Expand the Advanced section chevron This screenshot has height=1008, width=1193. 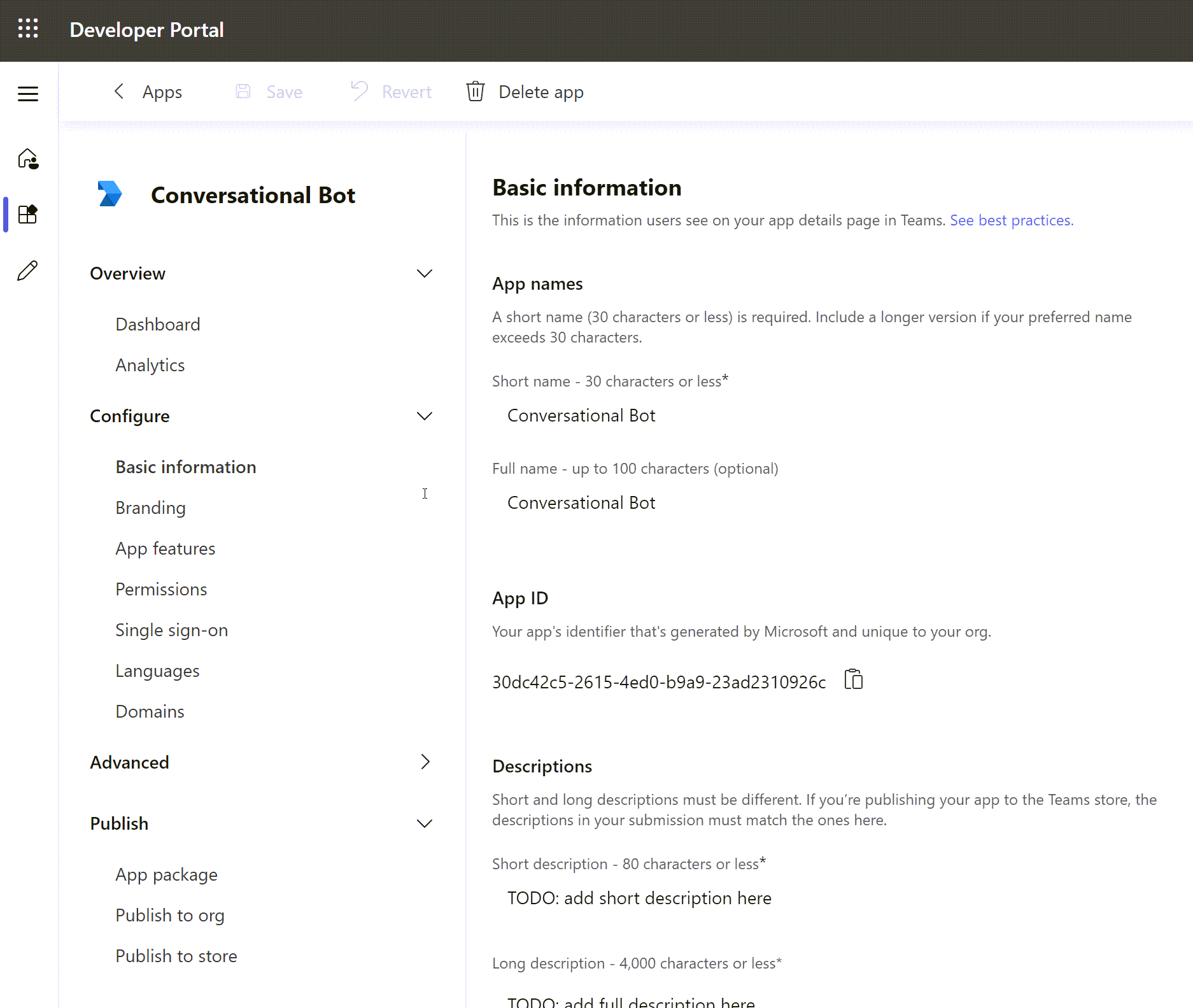point(425,762)
